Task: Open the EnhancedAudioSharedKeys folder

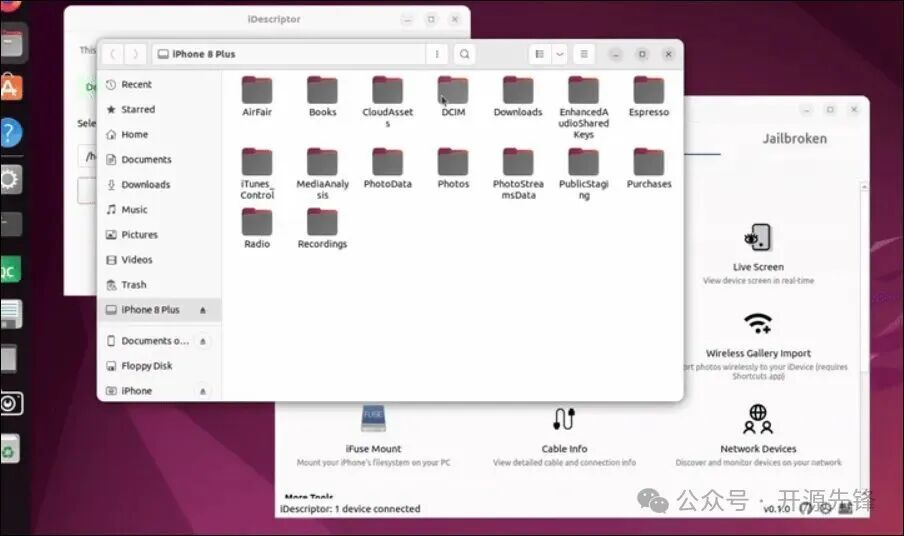Action: pos(583,107)
